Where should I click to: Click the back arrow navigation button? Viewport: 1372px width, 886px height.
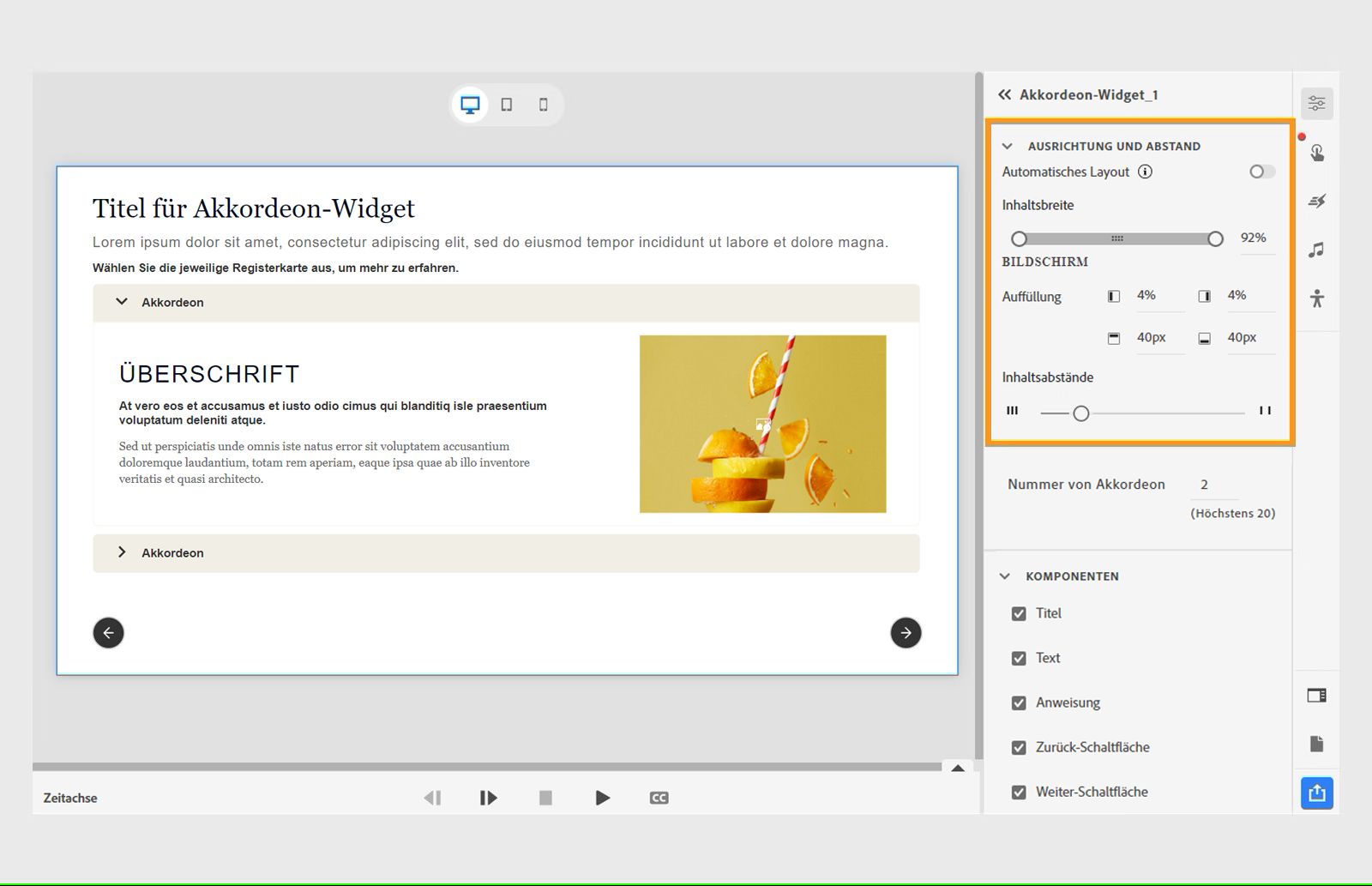(108, 632)
